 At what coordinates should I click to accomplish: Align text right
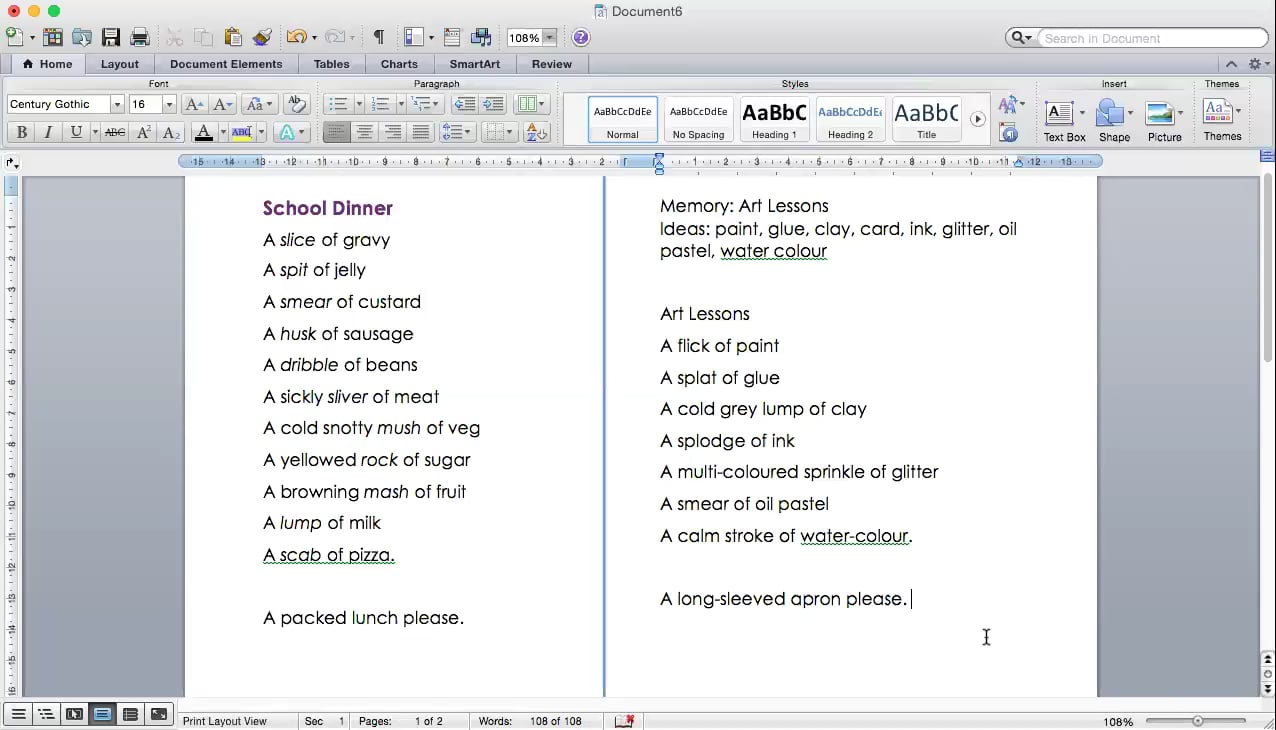point(393,132)
